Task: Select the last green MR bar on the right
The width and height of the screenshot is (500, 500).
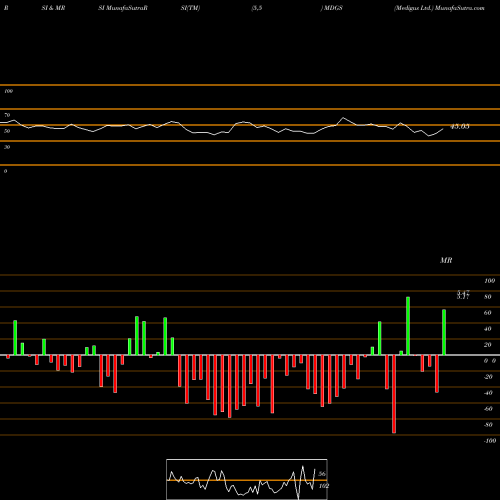Action: [x=444, y=332]
